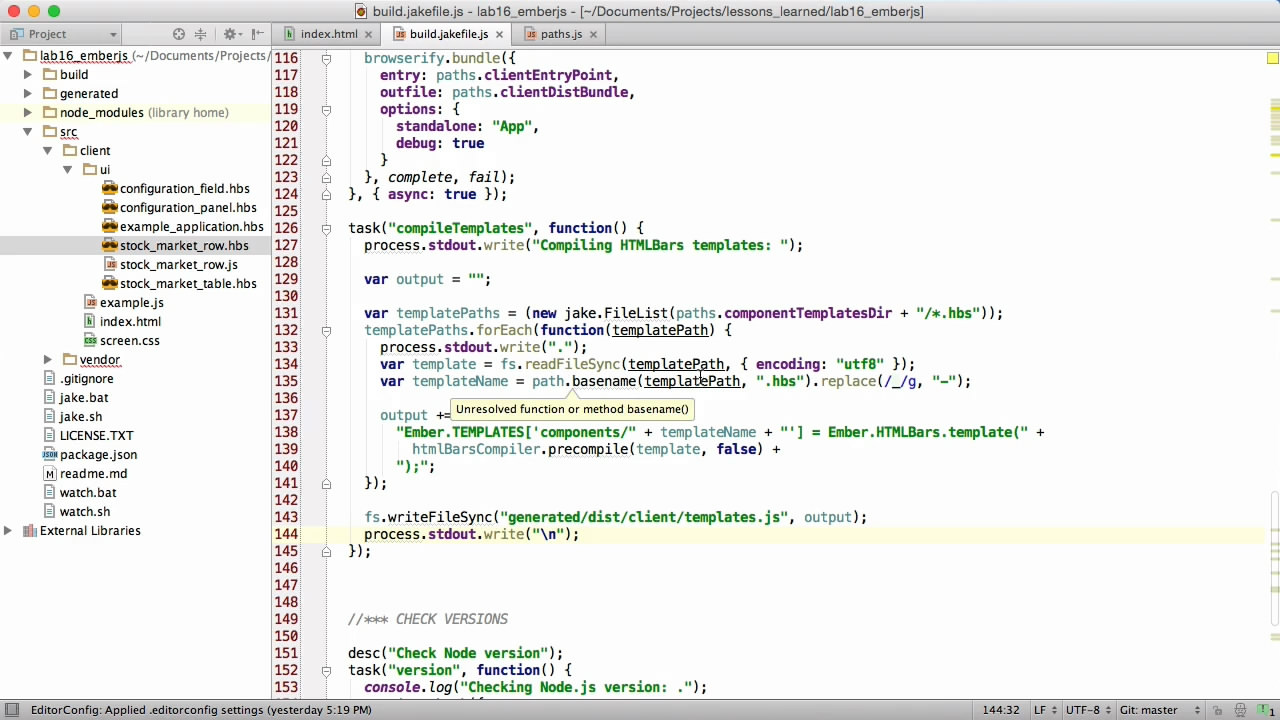Click basename( in line 135 code

[x=608, y=381]
